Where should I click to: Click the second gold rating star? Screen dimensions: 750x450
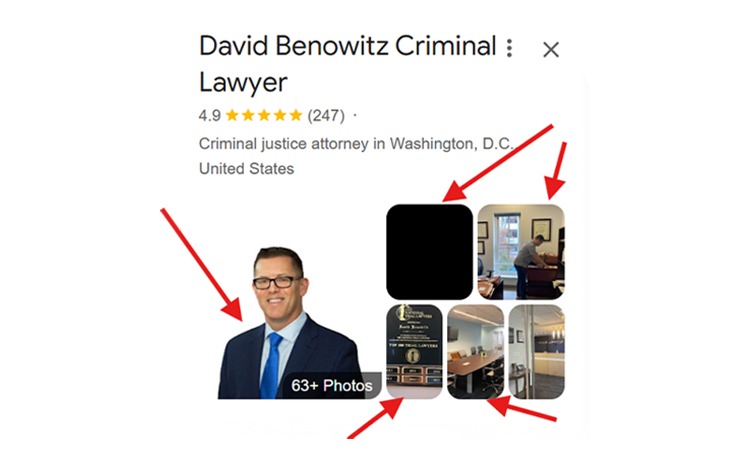(248, 115)
